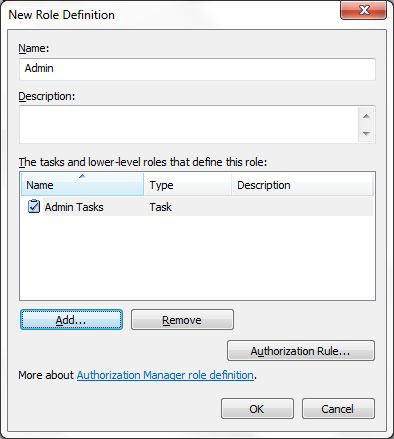
Task: Click the Name input field containing Admin
Action: 197,69
